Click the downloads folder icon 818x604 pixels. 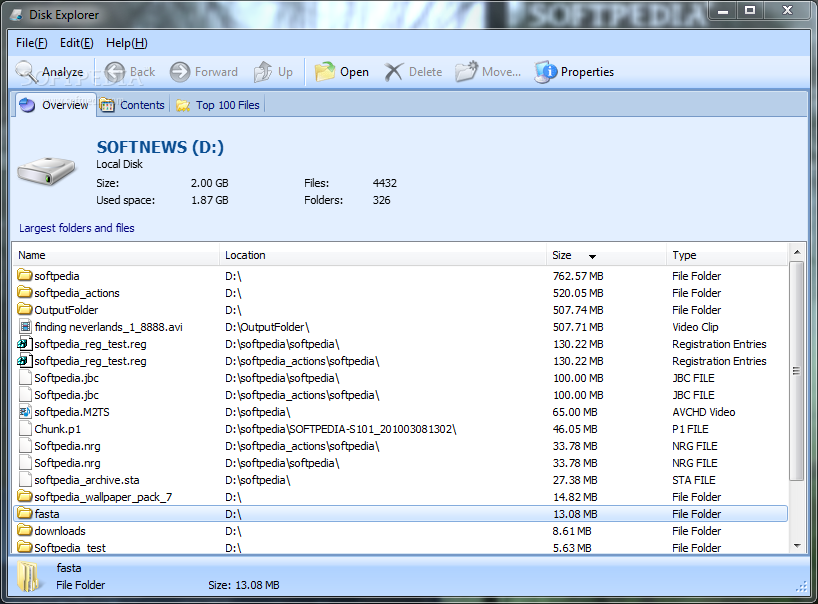(25, 530)
